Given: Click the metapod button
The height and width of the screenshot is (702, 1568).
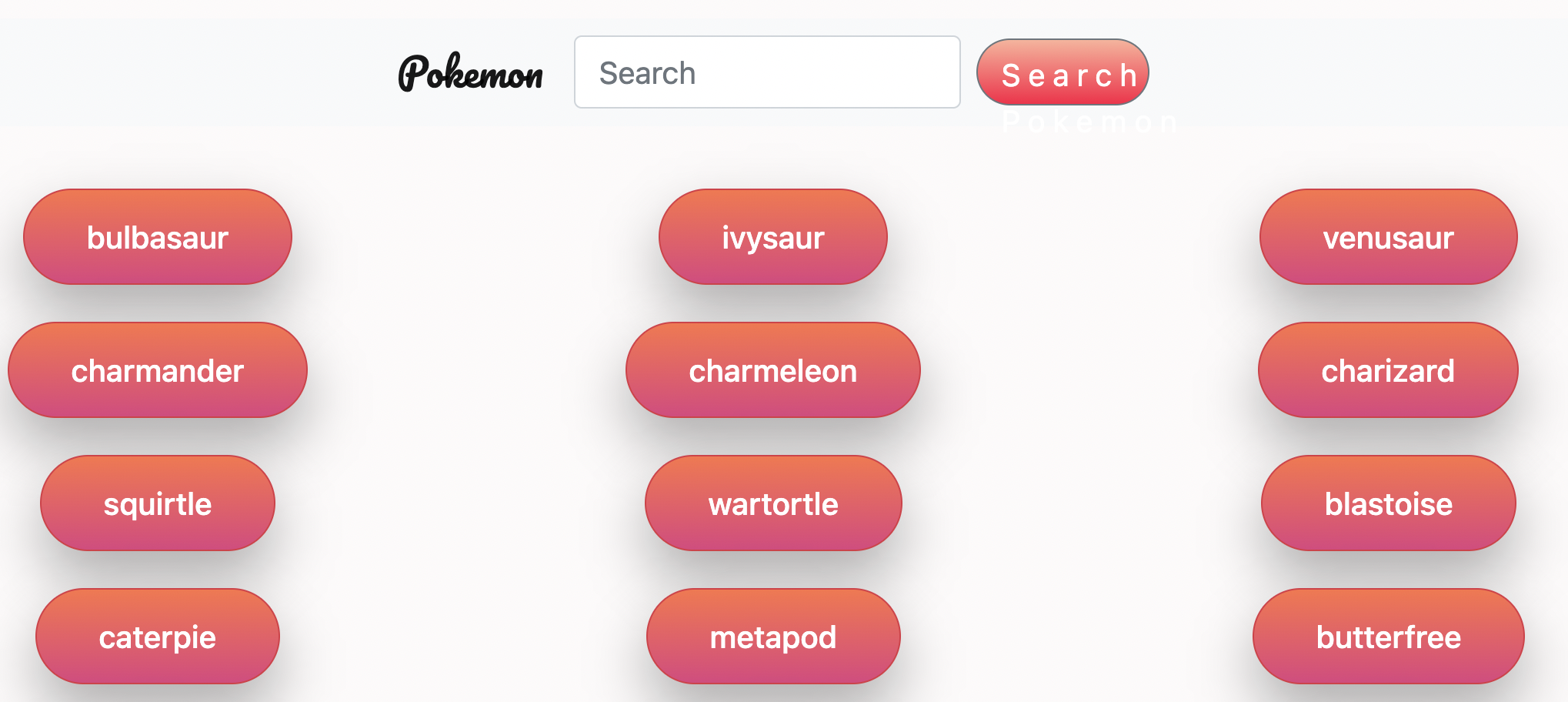Looking at the screenshot, I should [772, 637].
